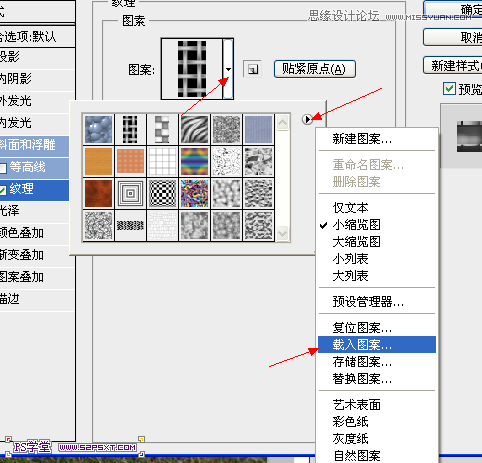Viewport: 482px width, 463px height.
Task: Choose 新建图案... from the menu
Action: click(x=377, y=139)
